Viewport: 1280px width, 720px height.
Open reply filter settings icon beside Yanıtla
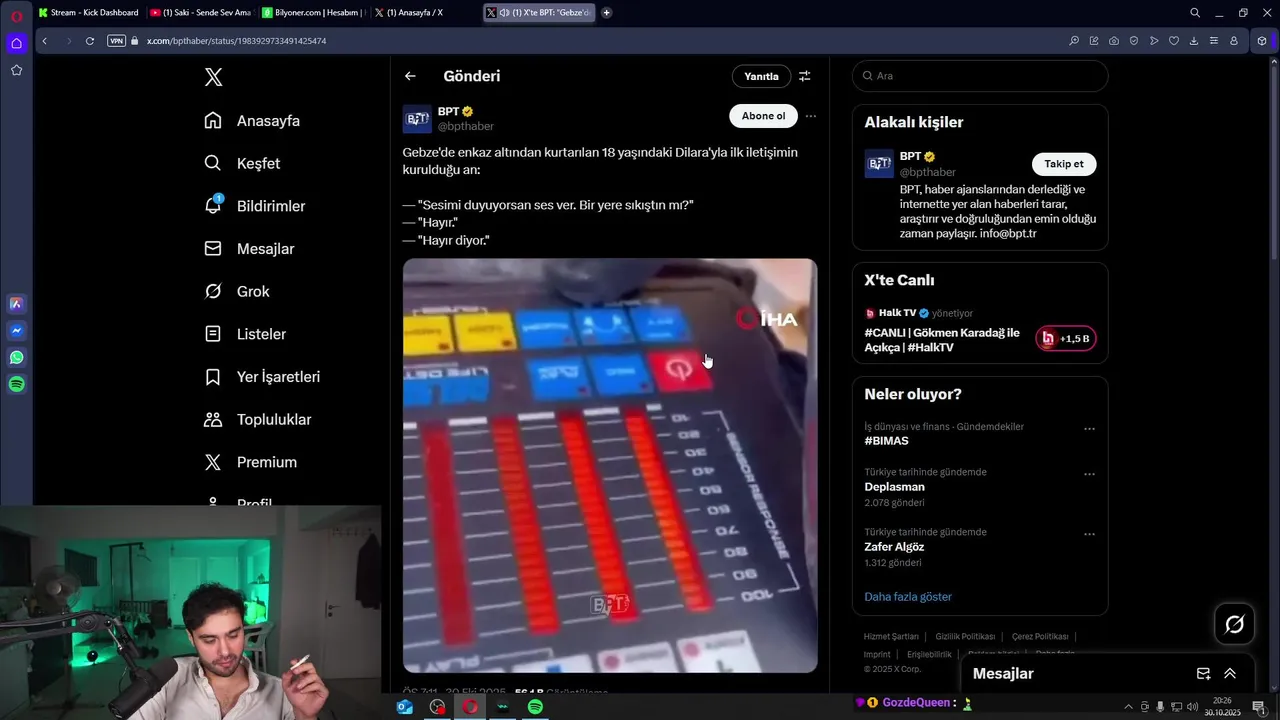pyautogui.click(x=804, y=76)
